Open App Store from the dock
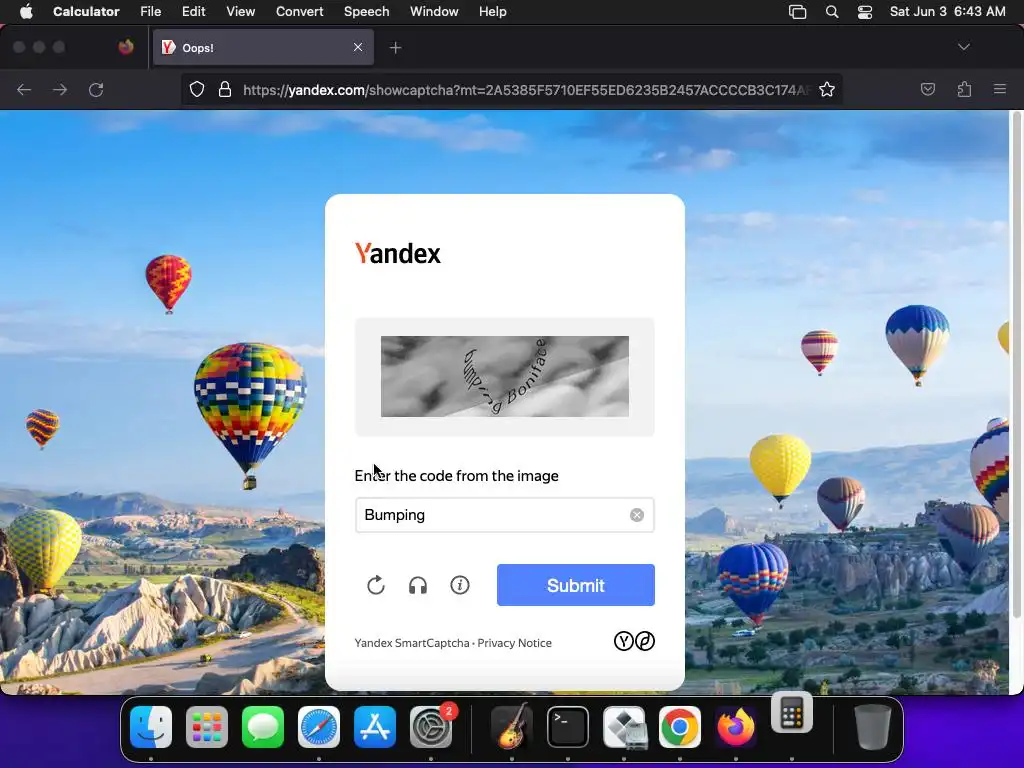The height and width of the screenshot is (768, 1024). (x=375, y=727)
